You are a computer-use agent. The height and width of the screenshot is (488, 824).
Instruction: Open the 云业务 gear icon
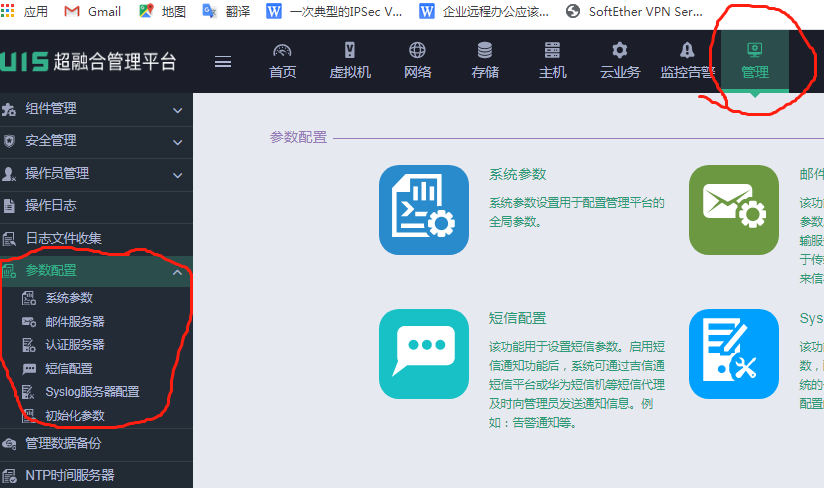pyautogui.click(x=620, y=50)
